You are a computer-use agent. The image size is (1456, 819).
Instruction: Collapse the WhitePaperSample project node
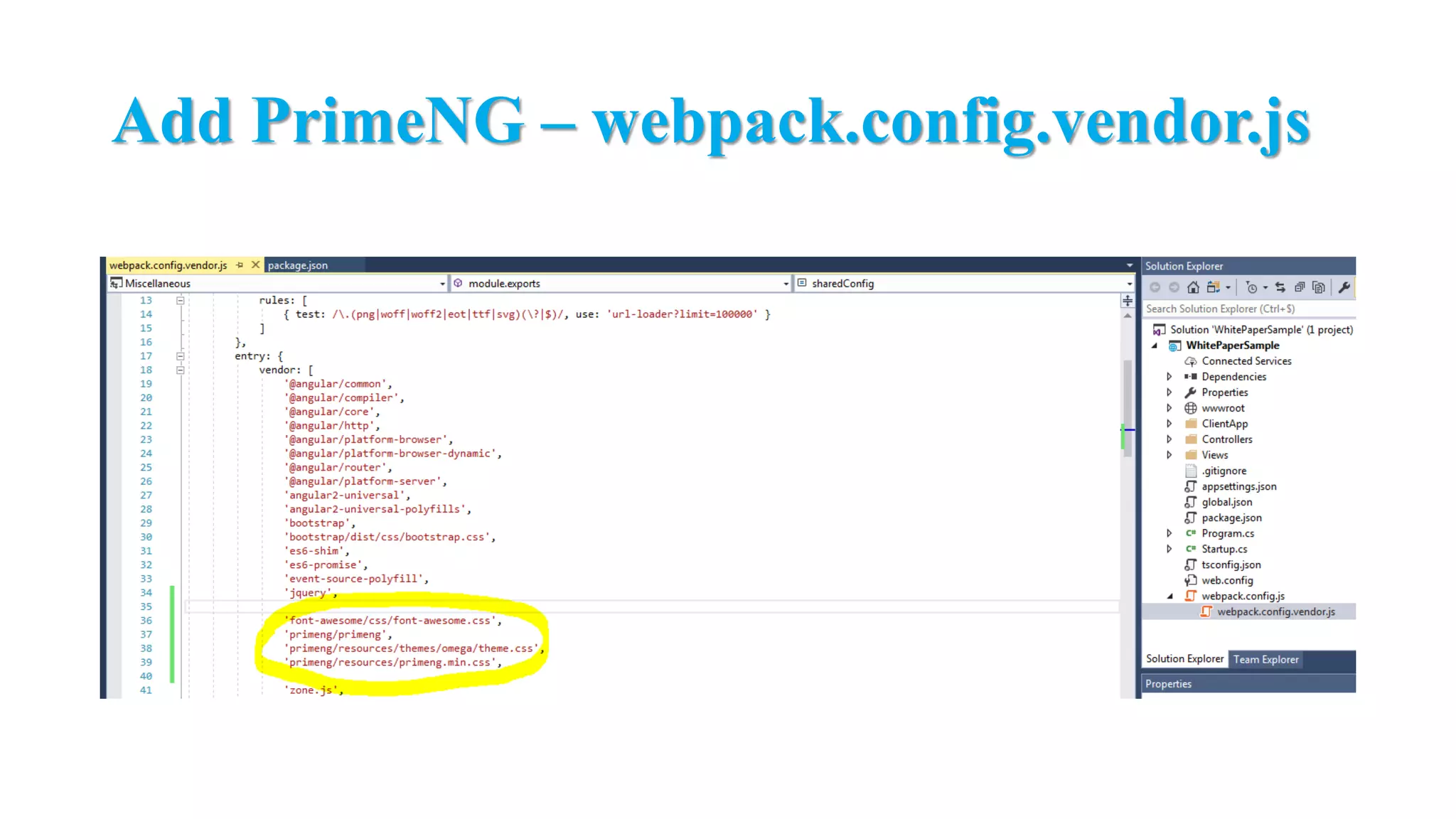(x=1155, y=346)
